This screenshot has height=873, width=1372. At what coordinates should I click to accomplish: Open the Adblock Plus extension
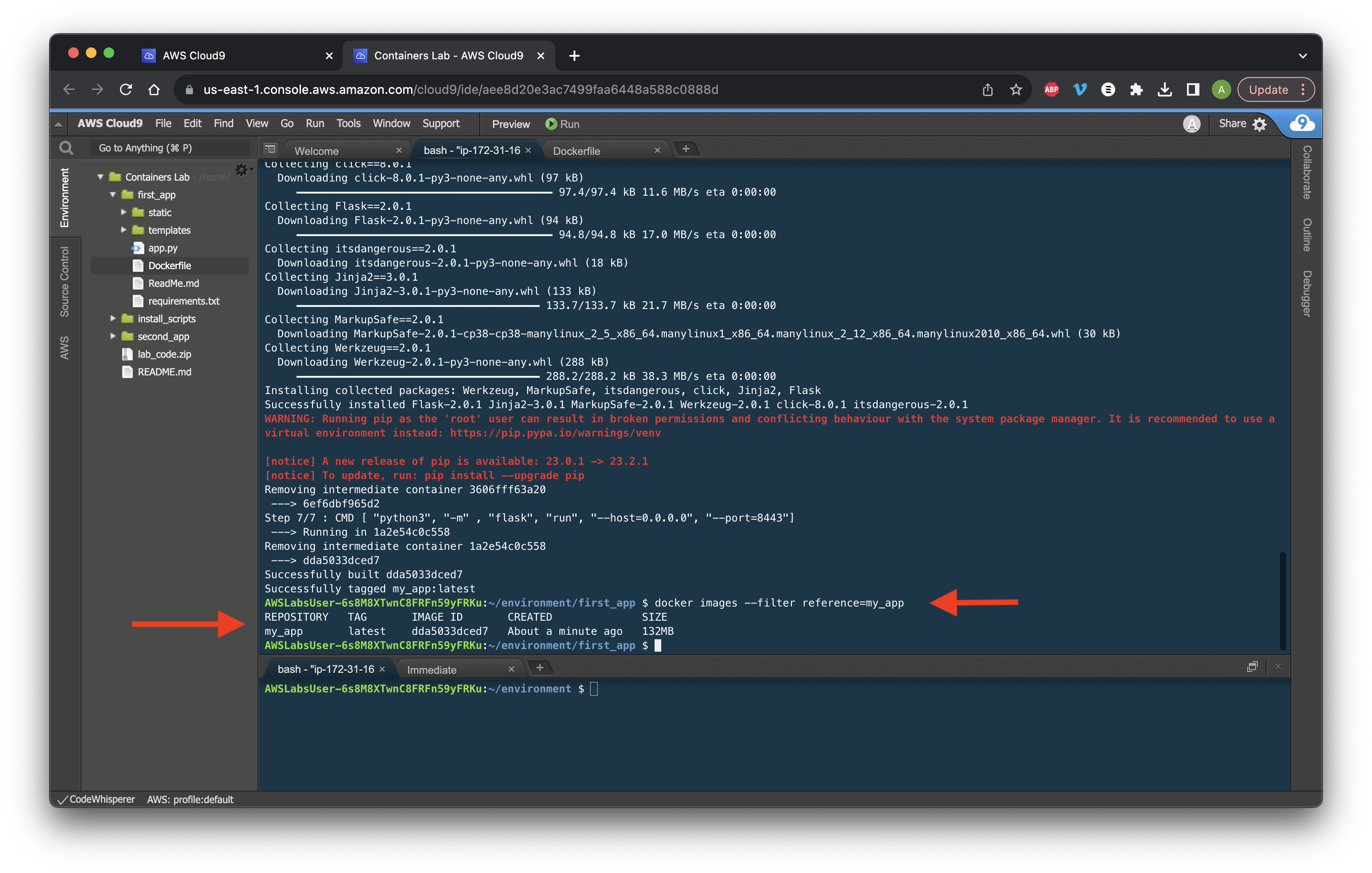point(1051,89)
